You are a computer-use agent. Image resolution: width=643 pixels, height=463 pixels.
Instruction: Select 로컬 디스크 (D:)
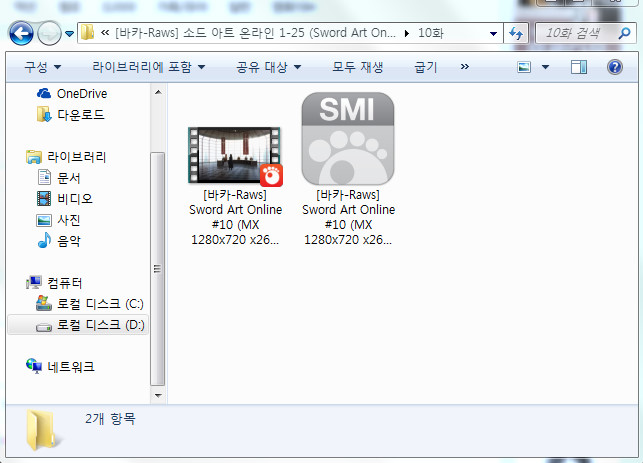(x=100, y=325)
